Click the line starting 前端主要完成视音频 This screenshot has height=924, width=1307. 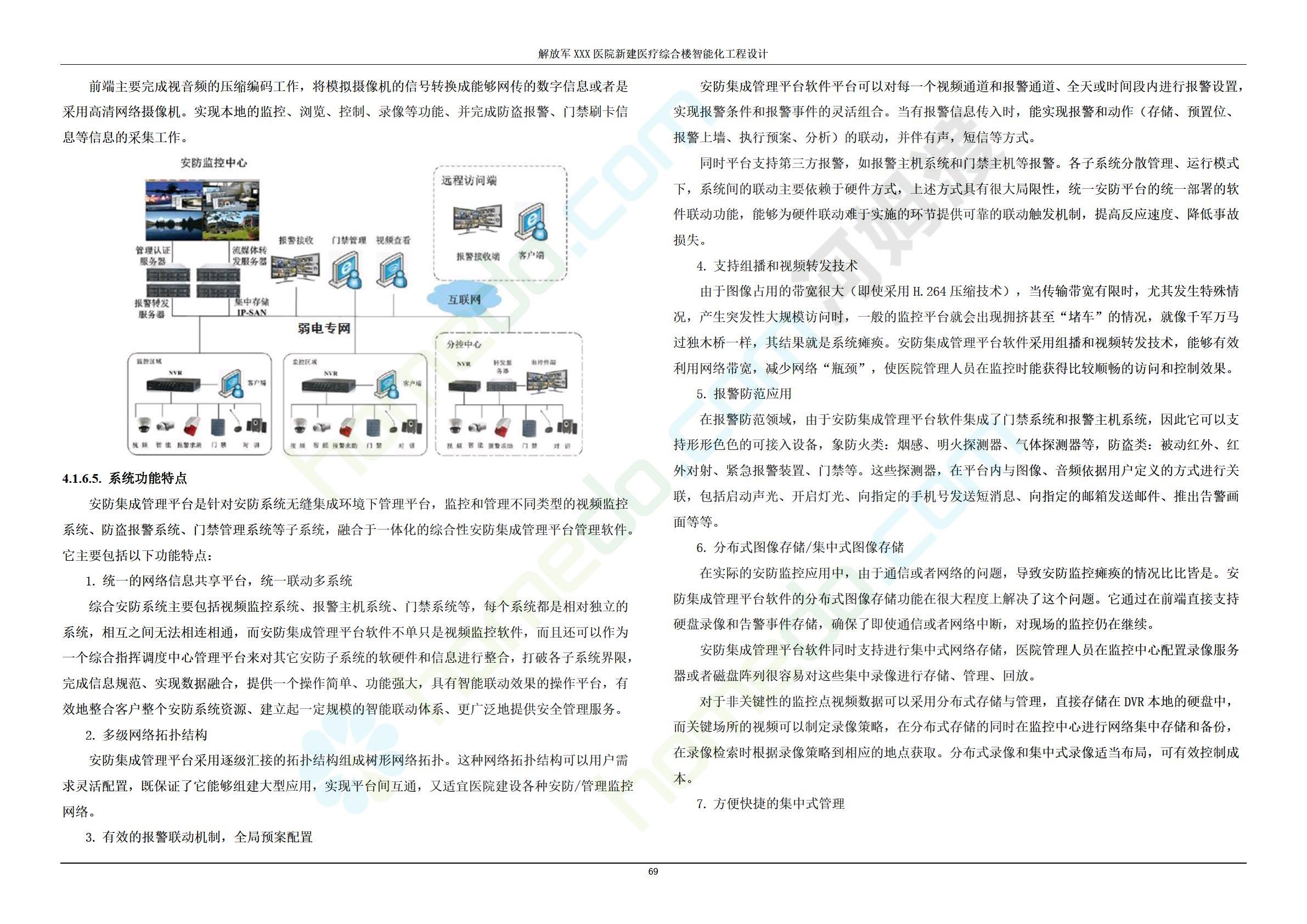(359, 87)
